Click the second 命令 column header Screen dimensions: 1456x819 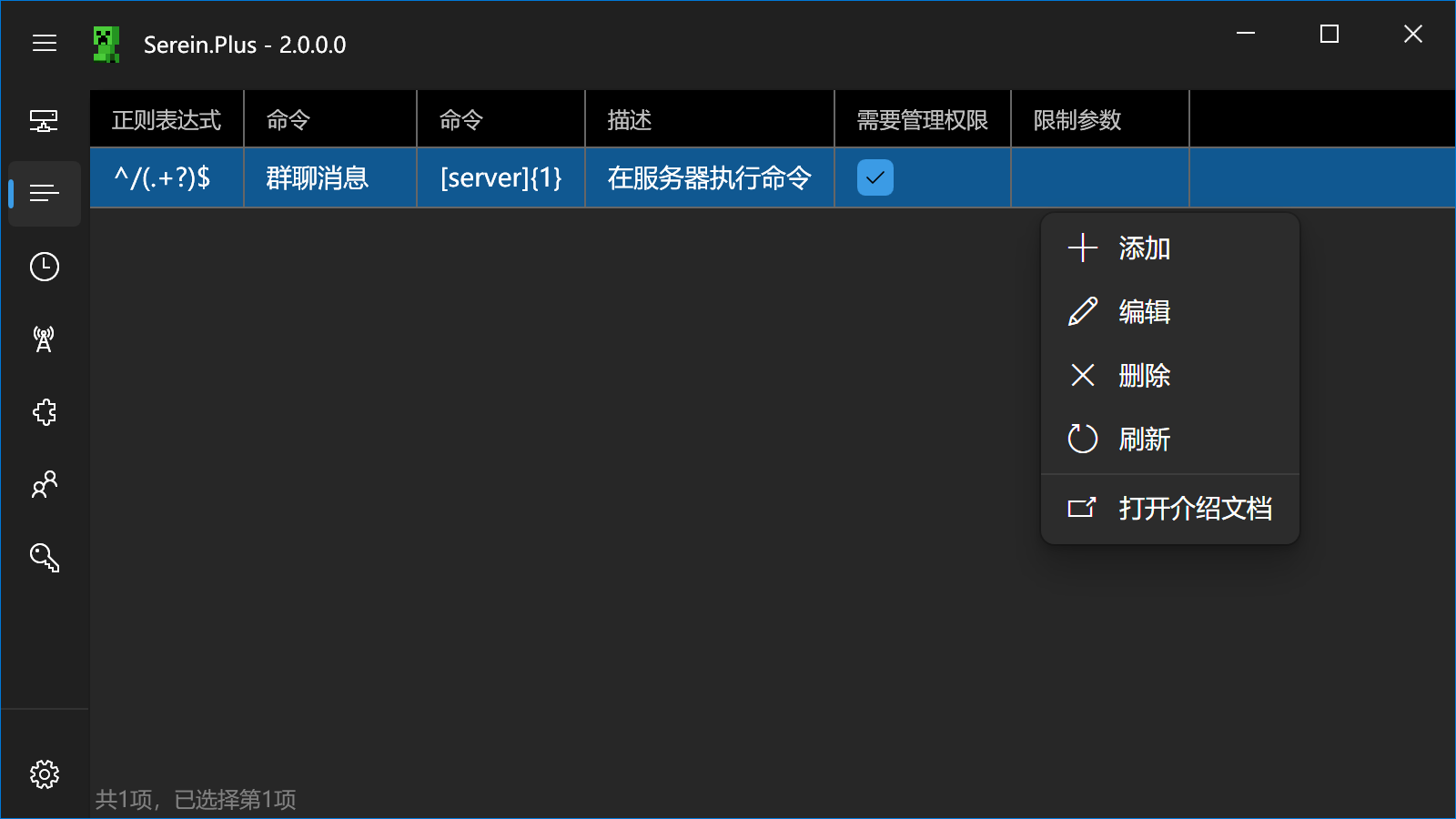pos(500,119)
